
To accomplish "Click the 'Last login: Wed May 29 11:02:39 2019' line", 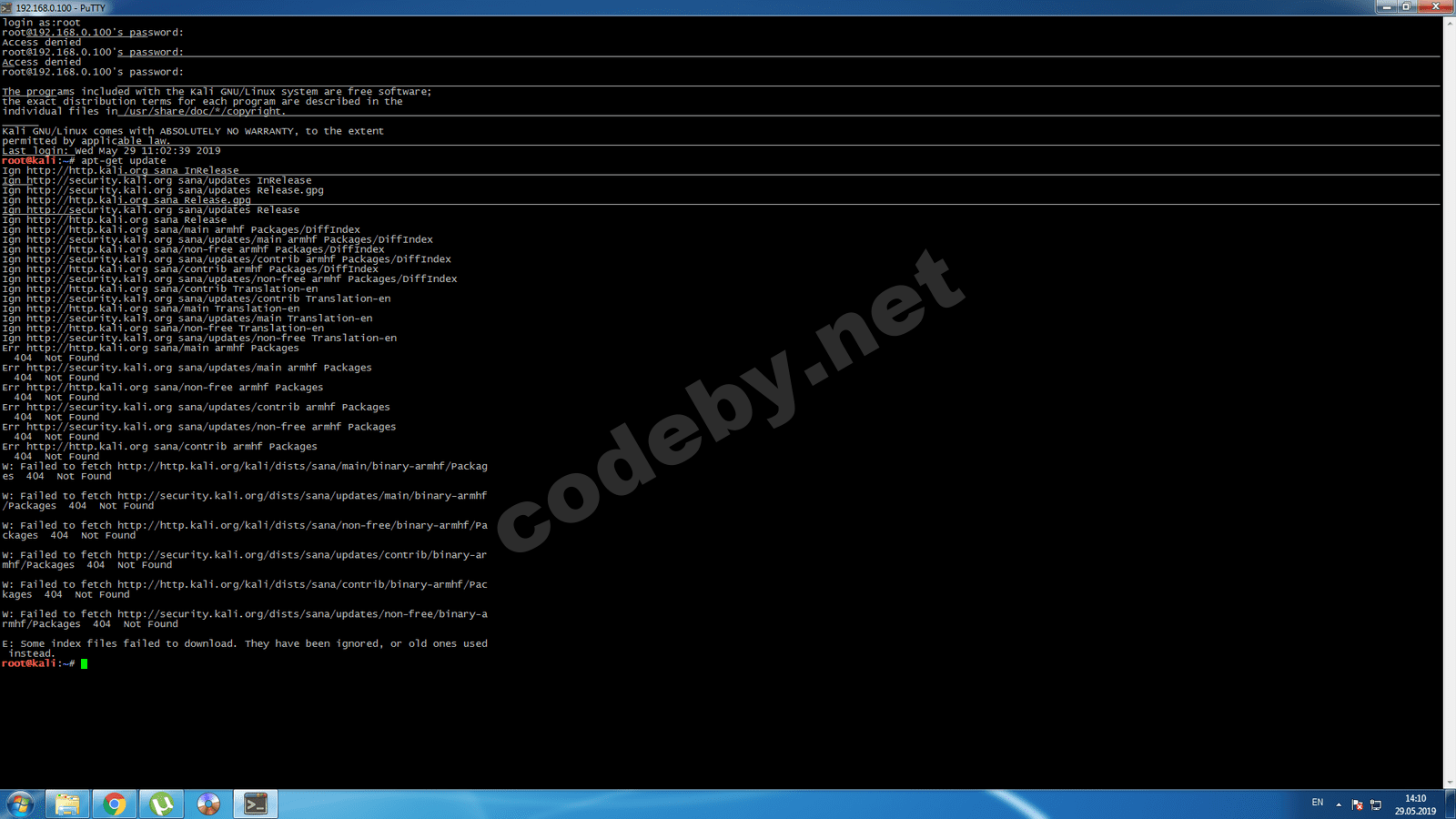I will (x=111, y=151).
